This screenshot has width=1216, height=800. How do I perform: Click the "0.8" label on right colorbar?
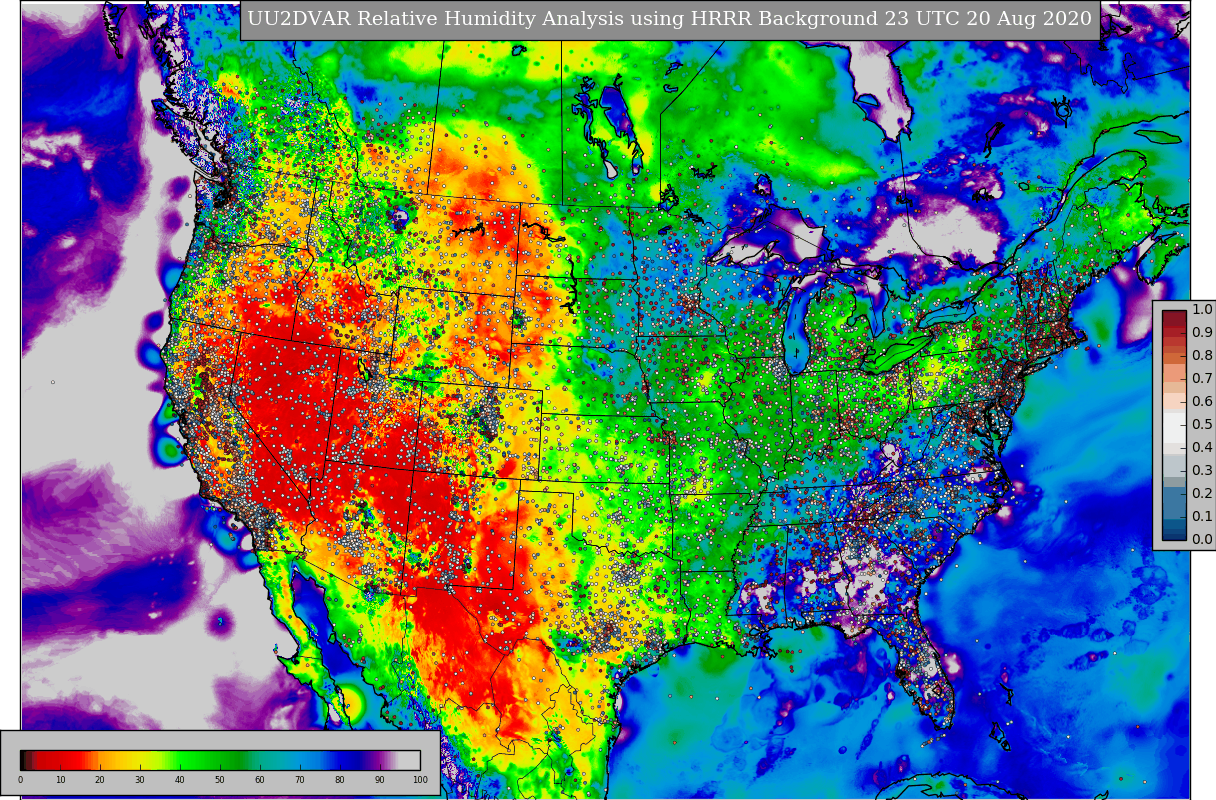[1202, 356]
